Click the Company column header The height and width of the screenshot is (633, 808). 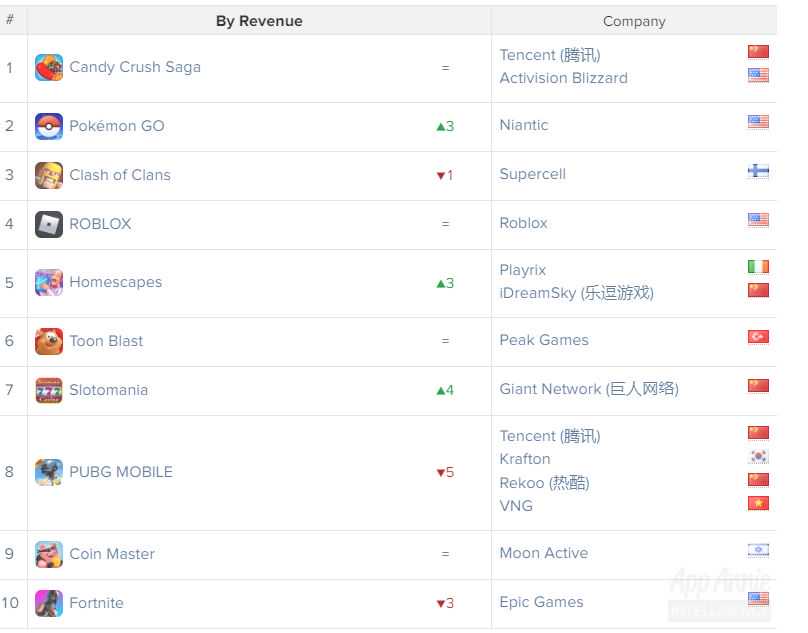(634, 21)
